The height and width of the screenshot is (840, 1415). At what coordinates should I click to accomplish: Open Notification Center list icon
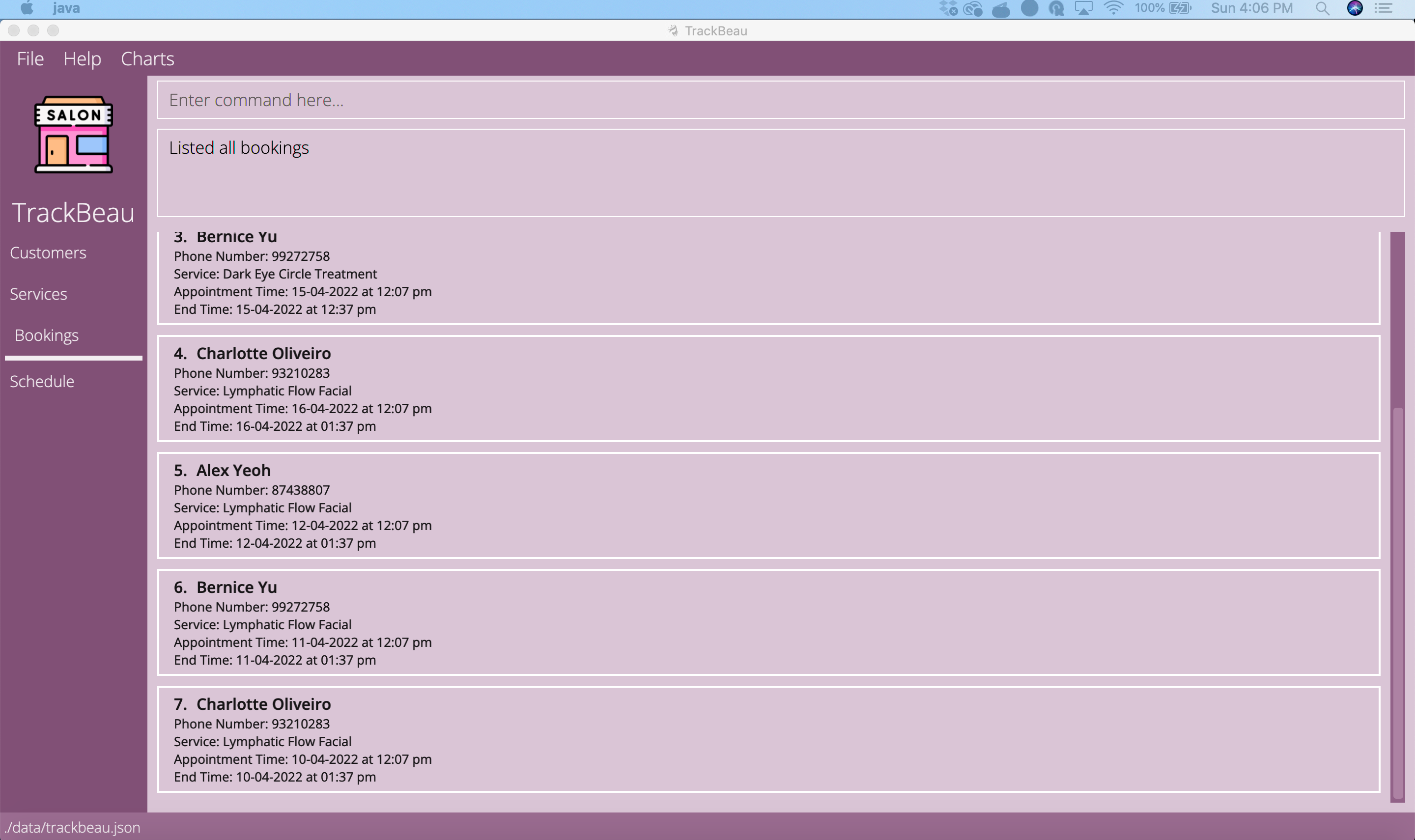point(1384,8)
